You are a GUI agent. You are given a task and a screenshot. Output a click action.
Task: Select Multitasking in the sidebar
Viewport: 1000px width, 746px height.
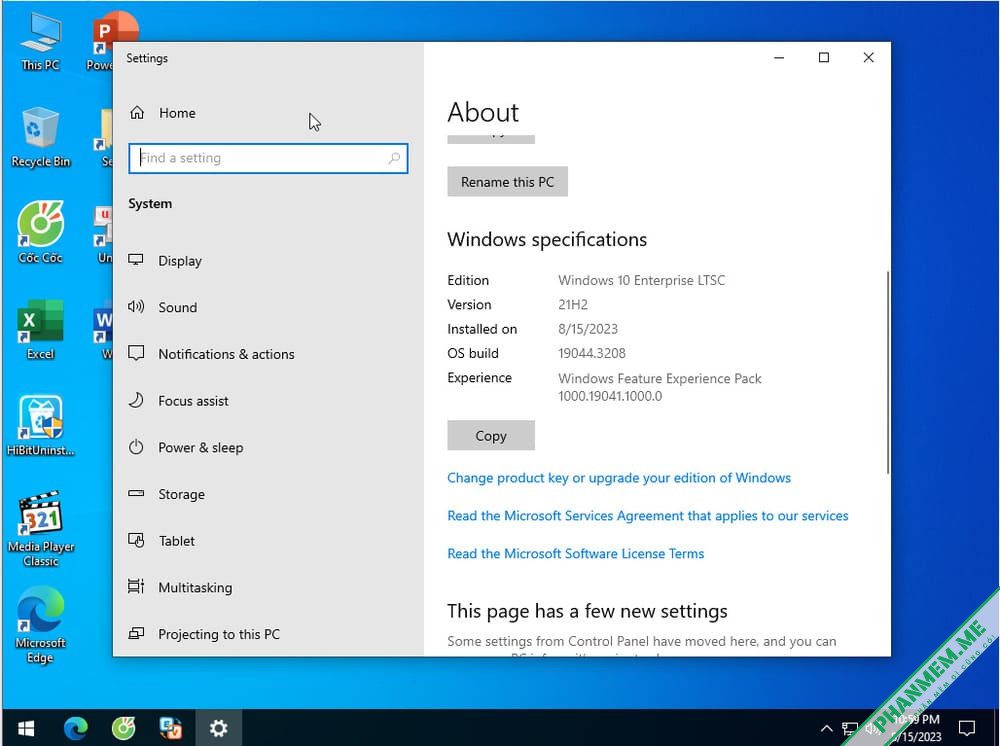(268, 587)
